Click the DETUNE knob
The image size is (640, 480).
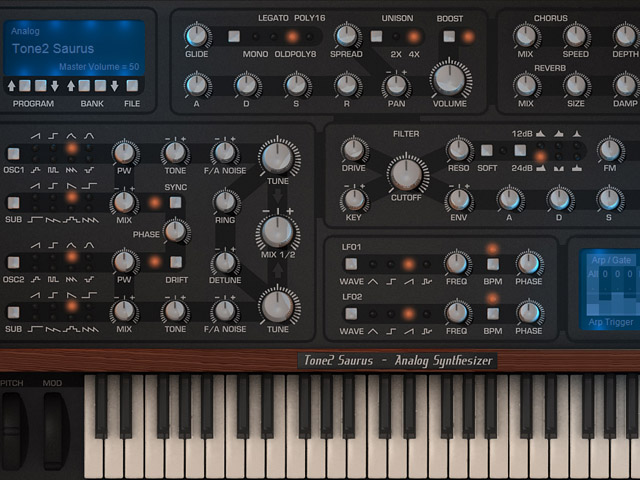click(225, 262)
